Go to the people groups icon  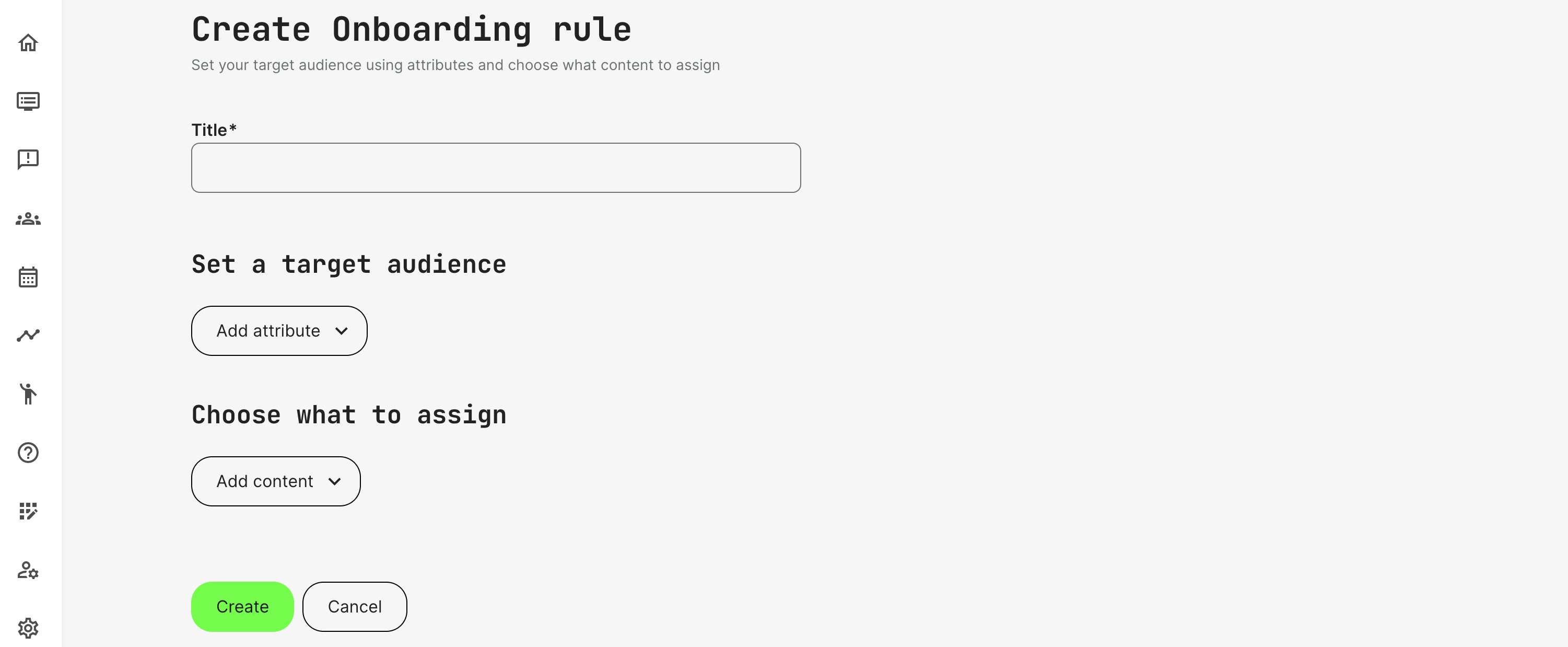28,218
